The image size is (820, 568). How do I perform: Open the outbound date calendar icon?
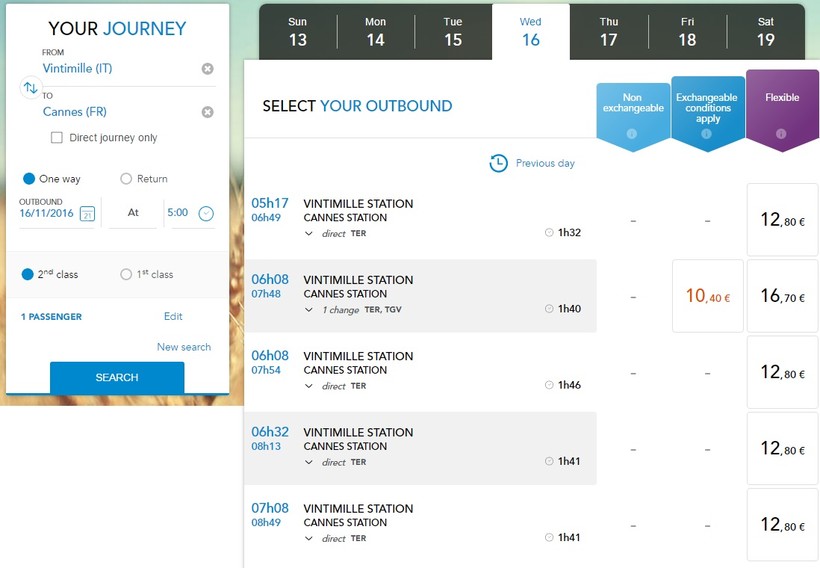tap(87, 214)
